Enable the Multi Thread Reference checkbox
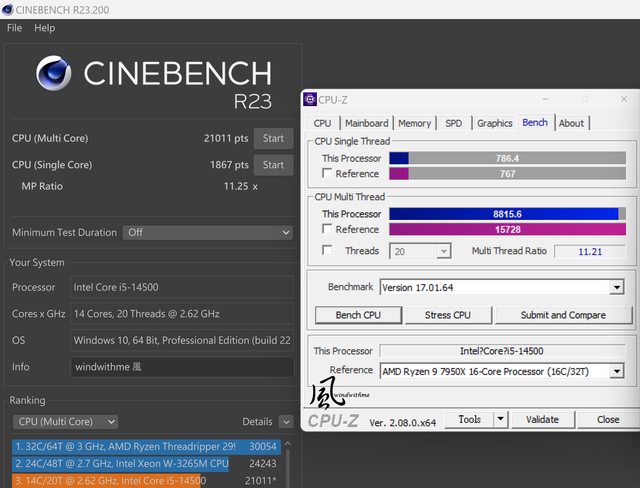Image resolution: width=640 pixels, height=488 pixels. click(x=327, y=229)
